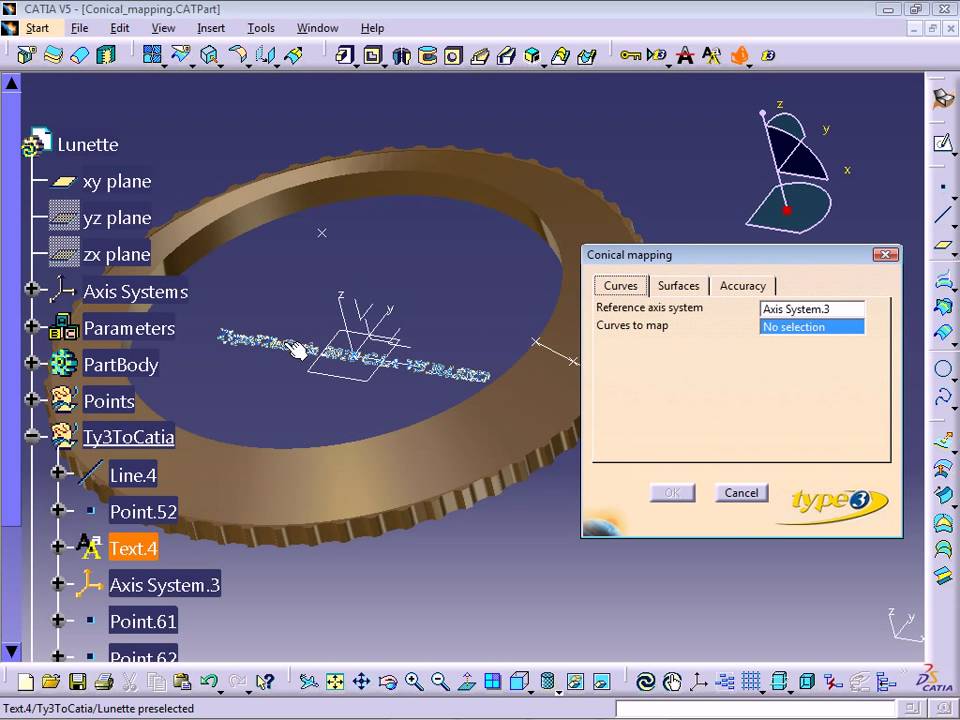Click the binoculars icon in top toolbar
This screenshot has width=960, height=720.
(x=401, y=56)
